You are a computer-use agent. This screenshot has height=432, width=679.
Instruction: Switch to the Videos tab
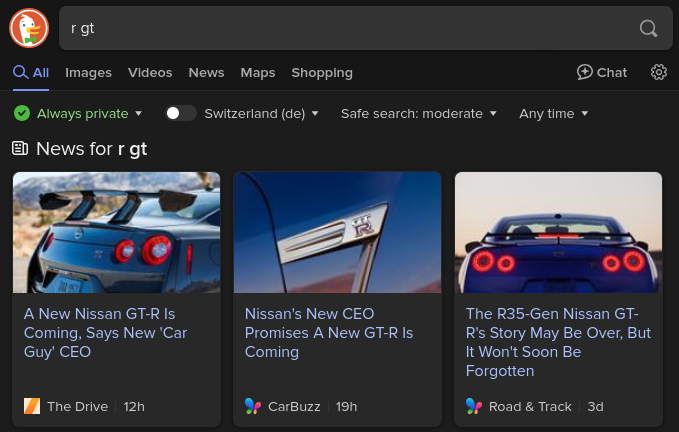(150, 72)
